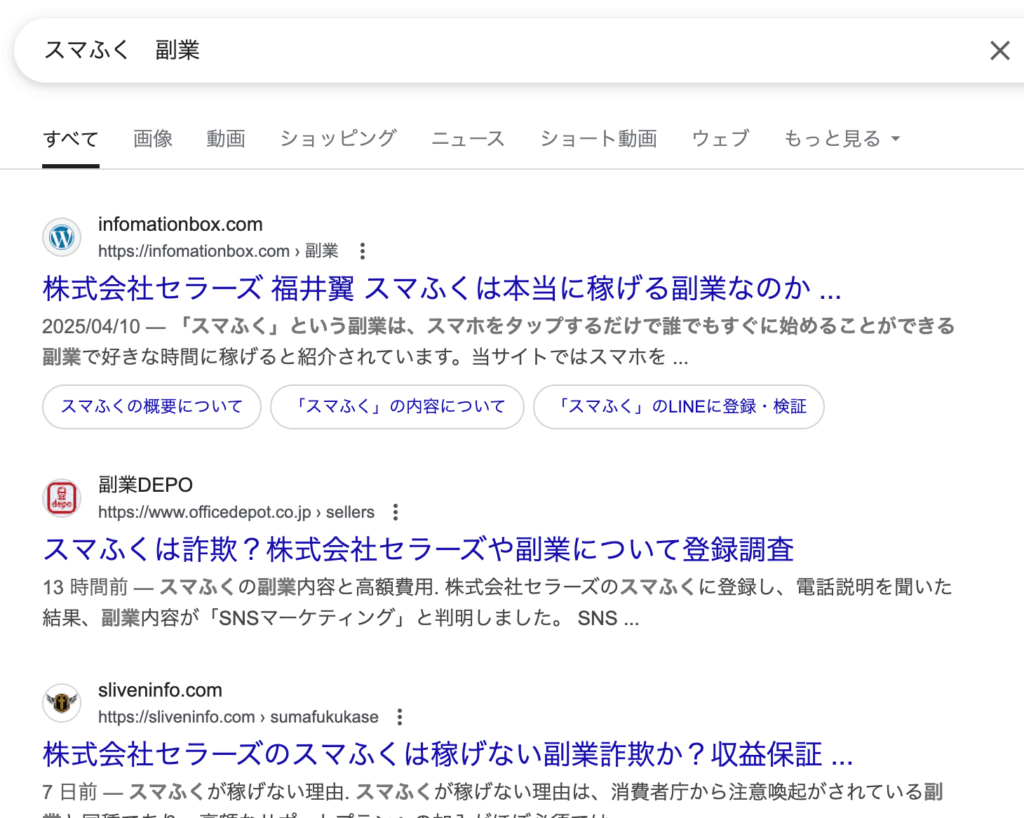This screenshot has height=818, width=1024.
Task: Click the sliveninfo.com winged favicon
Action: [x=62, y=703]
